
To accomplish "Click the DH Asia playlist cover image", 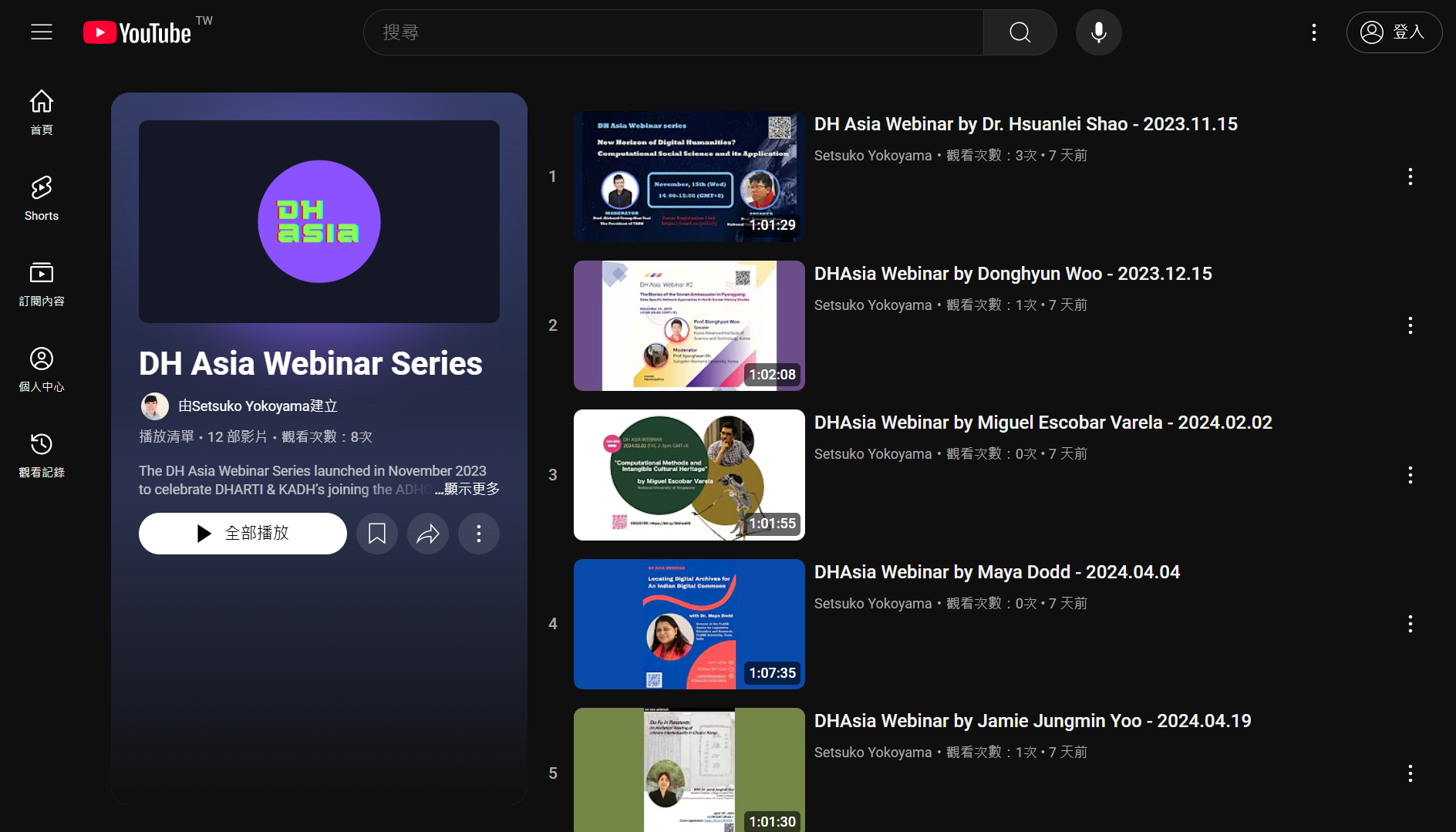I will tap(319, 221).
